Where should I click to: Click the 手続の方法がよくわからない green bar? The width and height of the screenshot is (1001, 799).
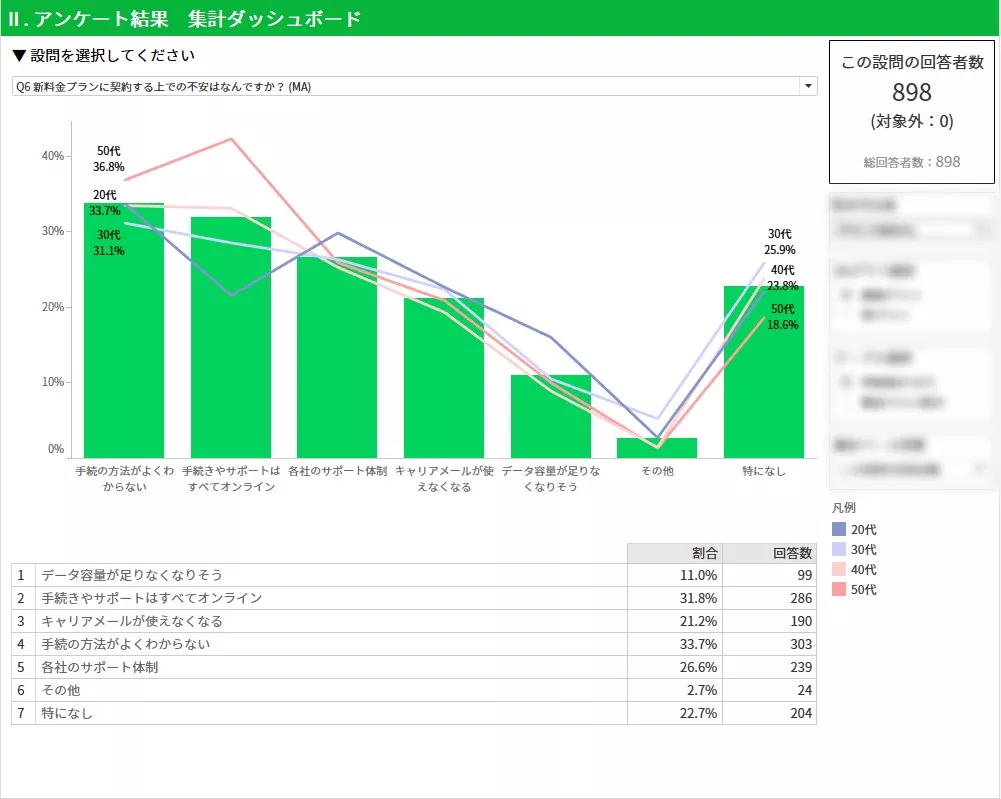coord(124,340)
